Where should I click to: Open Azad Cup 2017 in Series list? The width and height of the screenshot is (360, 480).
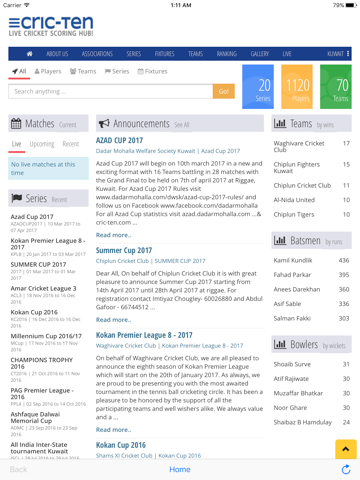(32, 217)
